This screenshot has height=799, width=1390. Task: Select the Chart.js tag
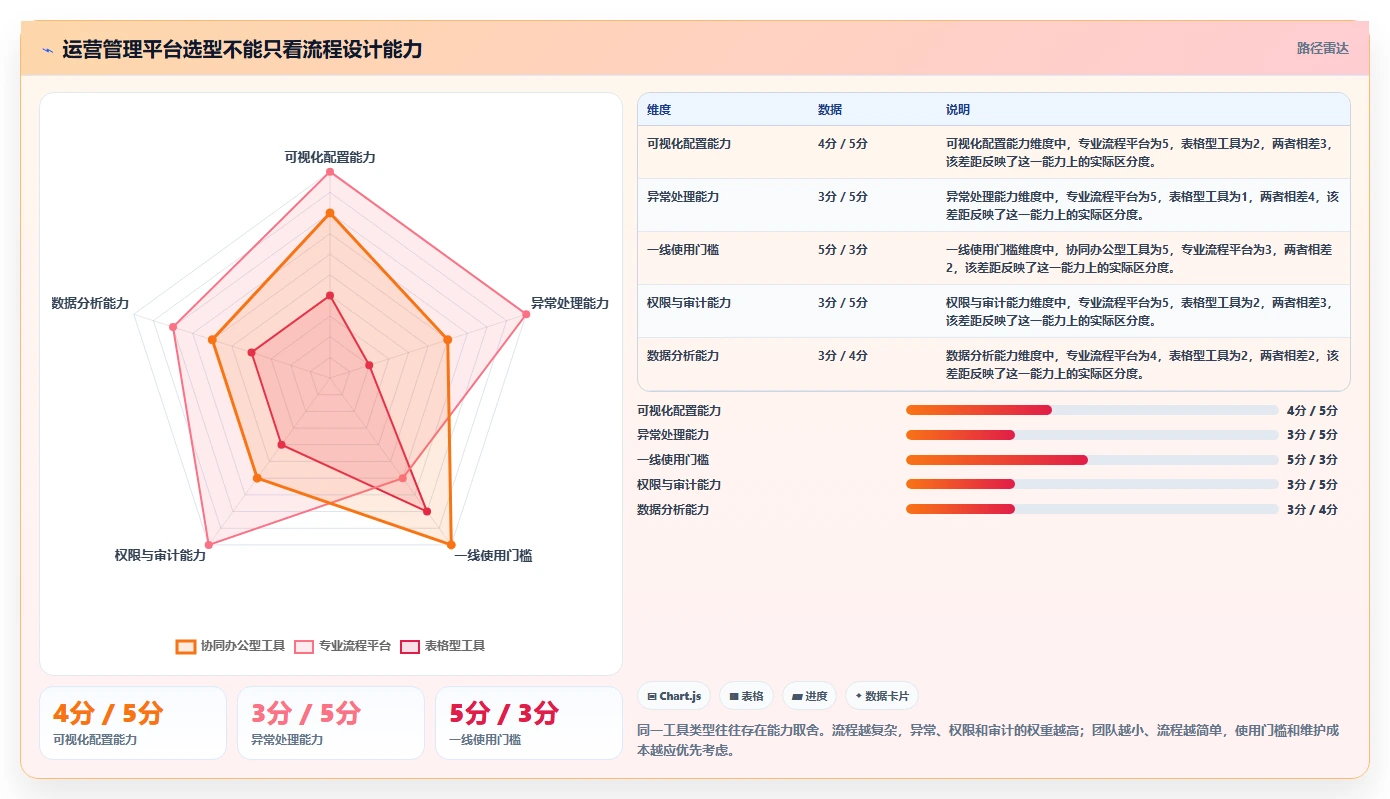point(673,696)
